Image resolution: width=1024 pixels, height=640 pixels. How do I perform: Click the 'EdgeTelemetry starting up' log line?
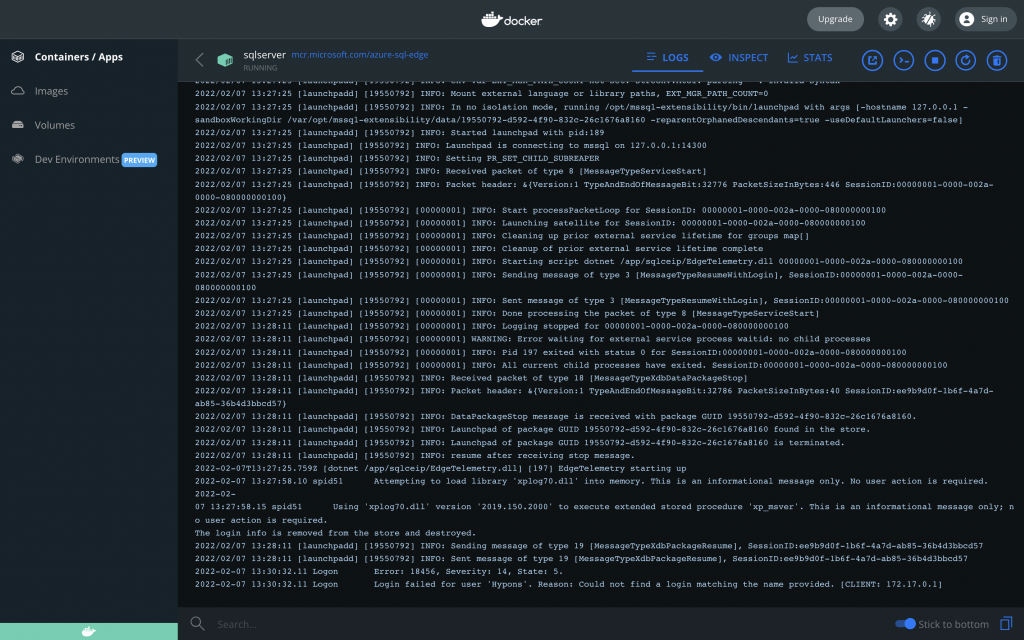coord(440,468)
